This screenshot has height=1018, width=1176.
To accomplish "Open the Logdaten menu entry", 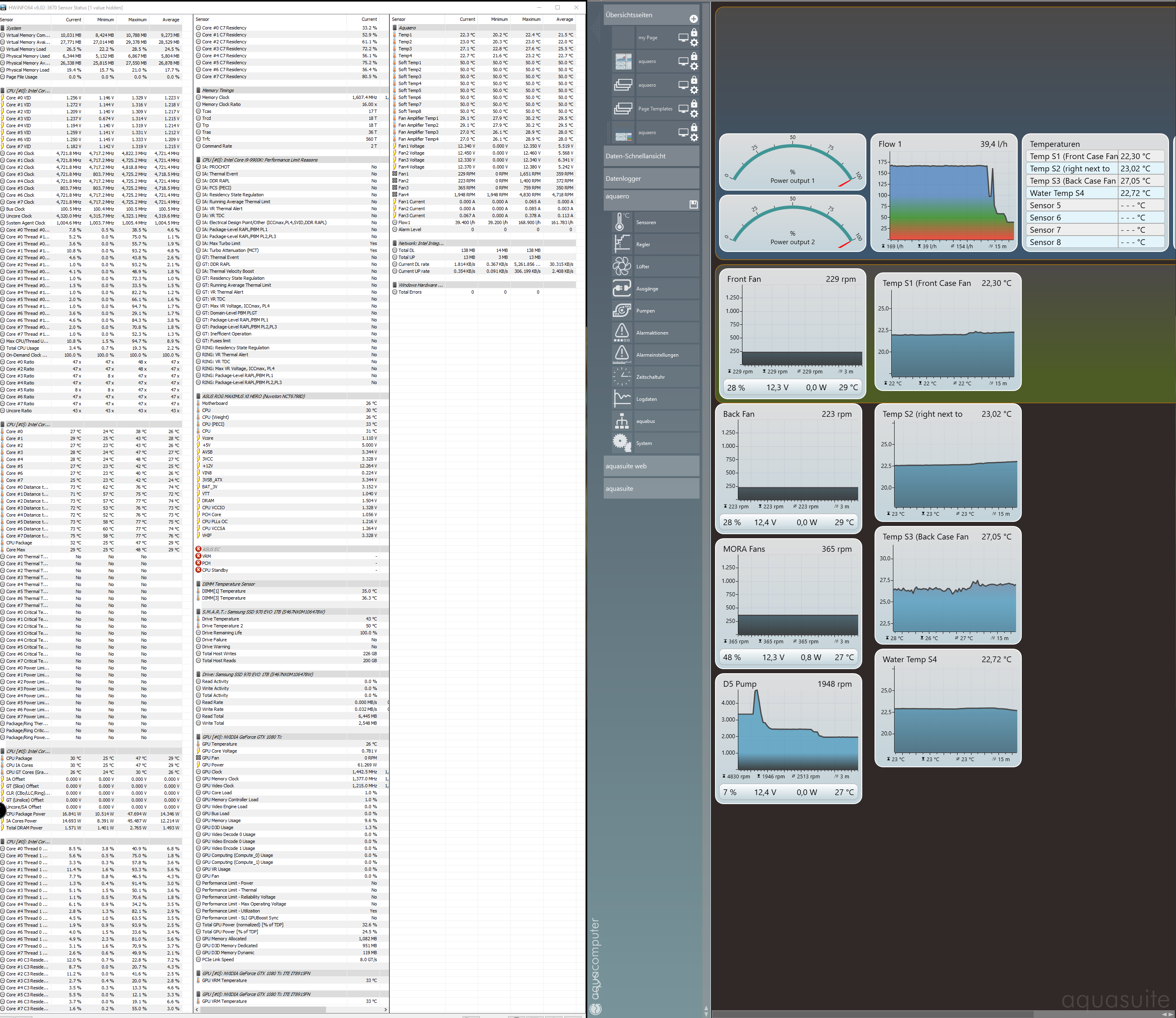I will point(646,399).
